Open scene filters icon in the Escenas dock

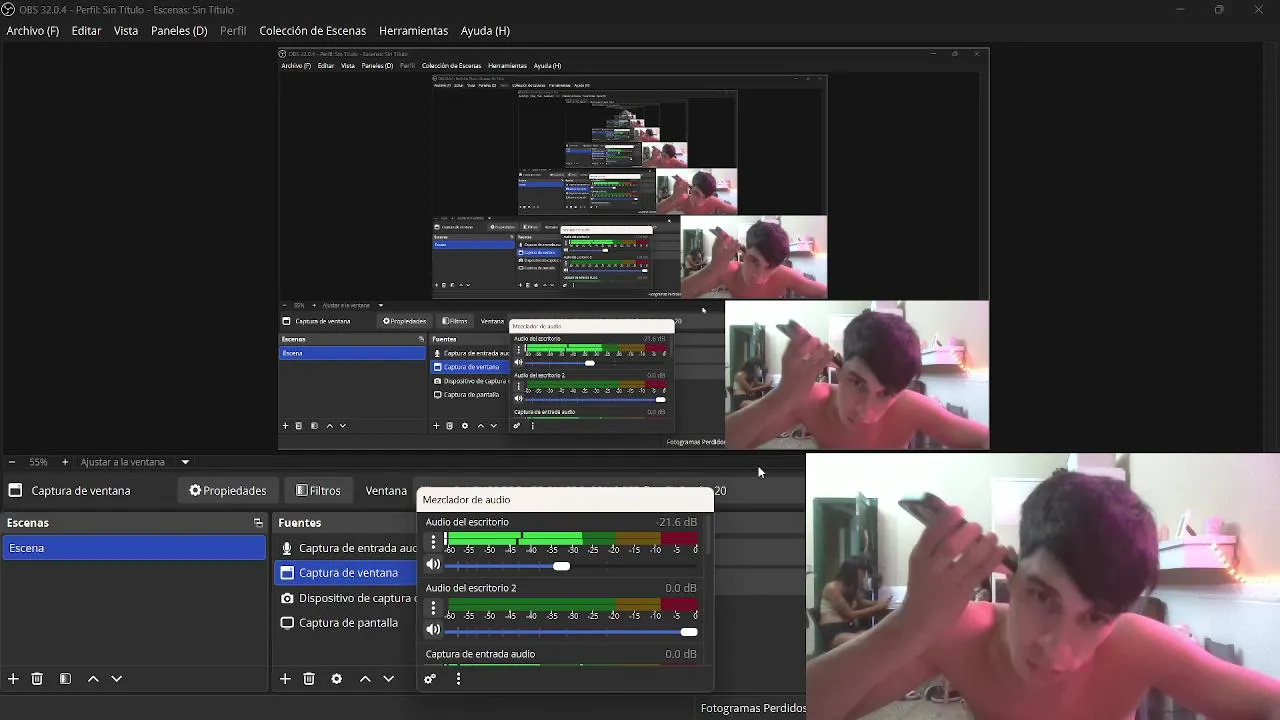65,678
